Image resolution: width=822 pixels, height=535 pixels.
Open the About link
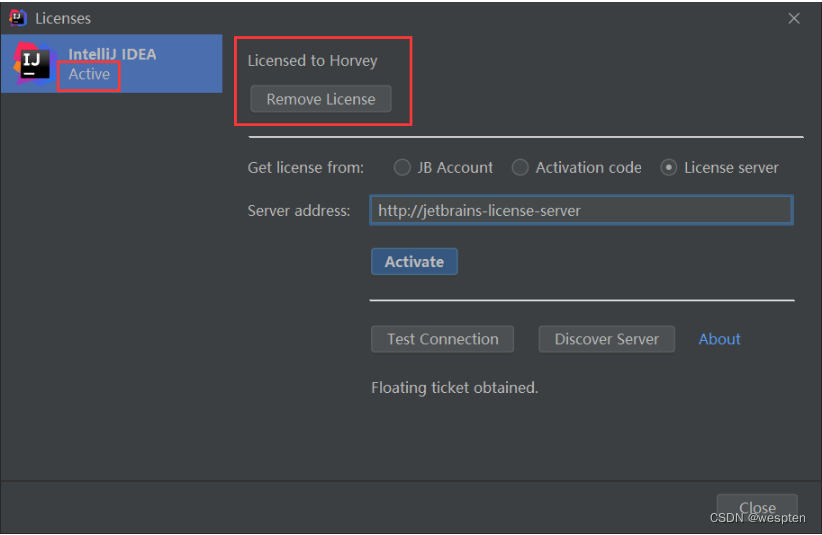coord(719,339)
